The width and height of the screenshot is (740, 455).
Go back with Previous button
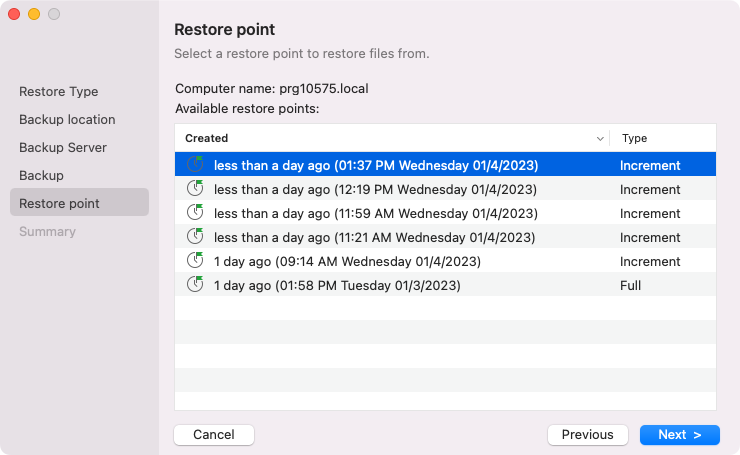(x=587, y=434)
